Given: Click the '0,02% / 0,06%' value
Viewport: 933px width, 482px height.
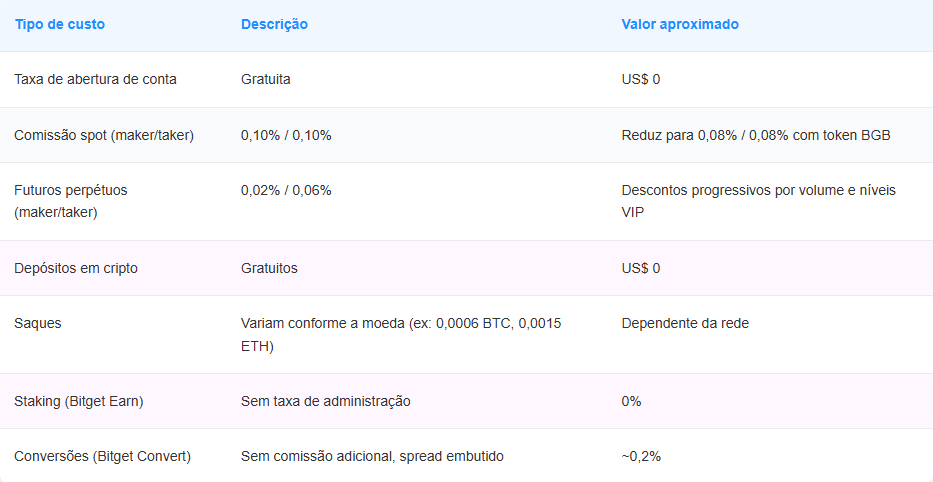Looking at the screenshot, I should tap(286, 190).
